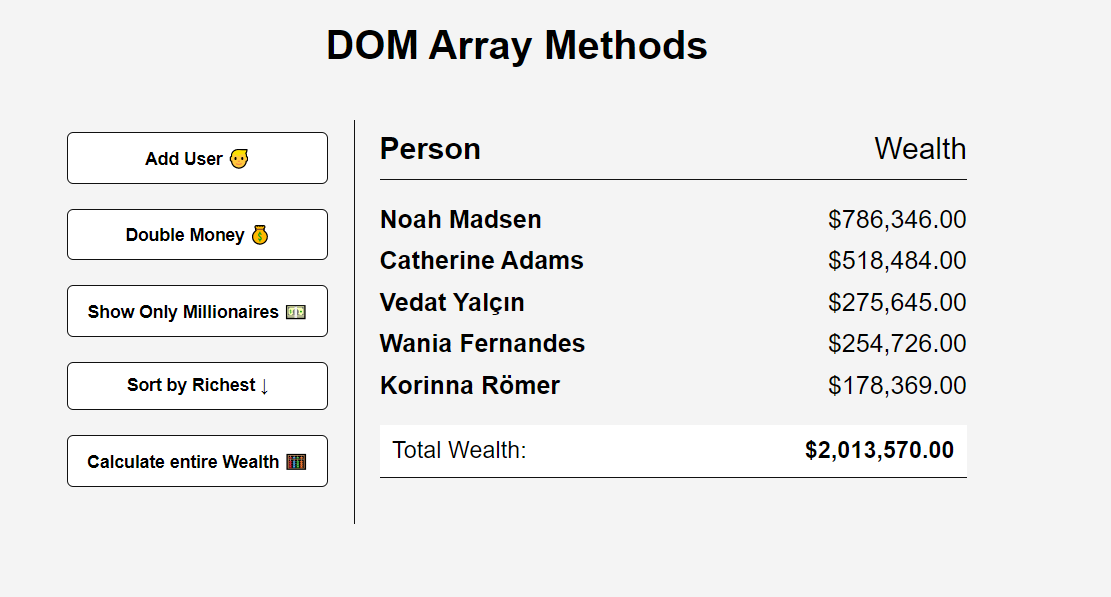Screen dimensions: 1111x597
Task: Double everyone's money
Action: click(x=197, y=234)
